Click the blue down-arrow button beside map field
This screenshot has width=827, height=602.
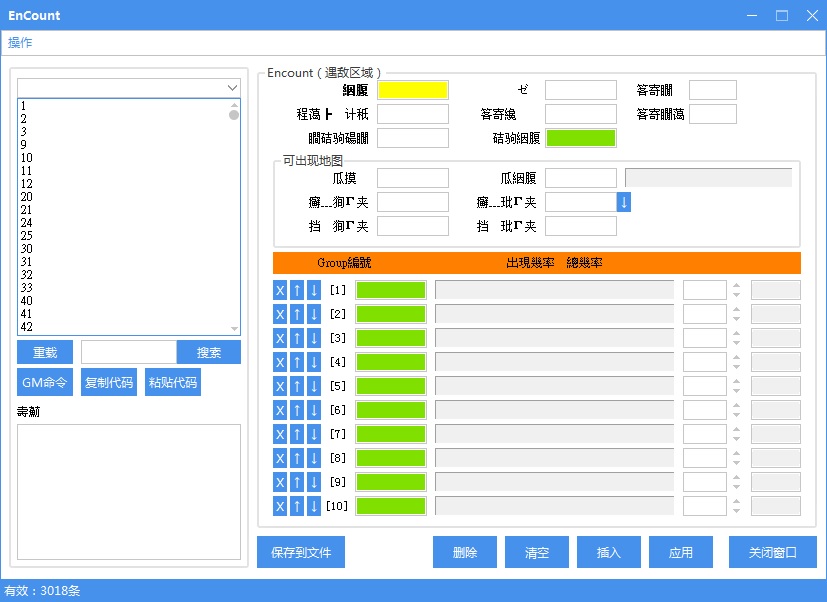point(623,202)
